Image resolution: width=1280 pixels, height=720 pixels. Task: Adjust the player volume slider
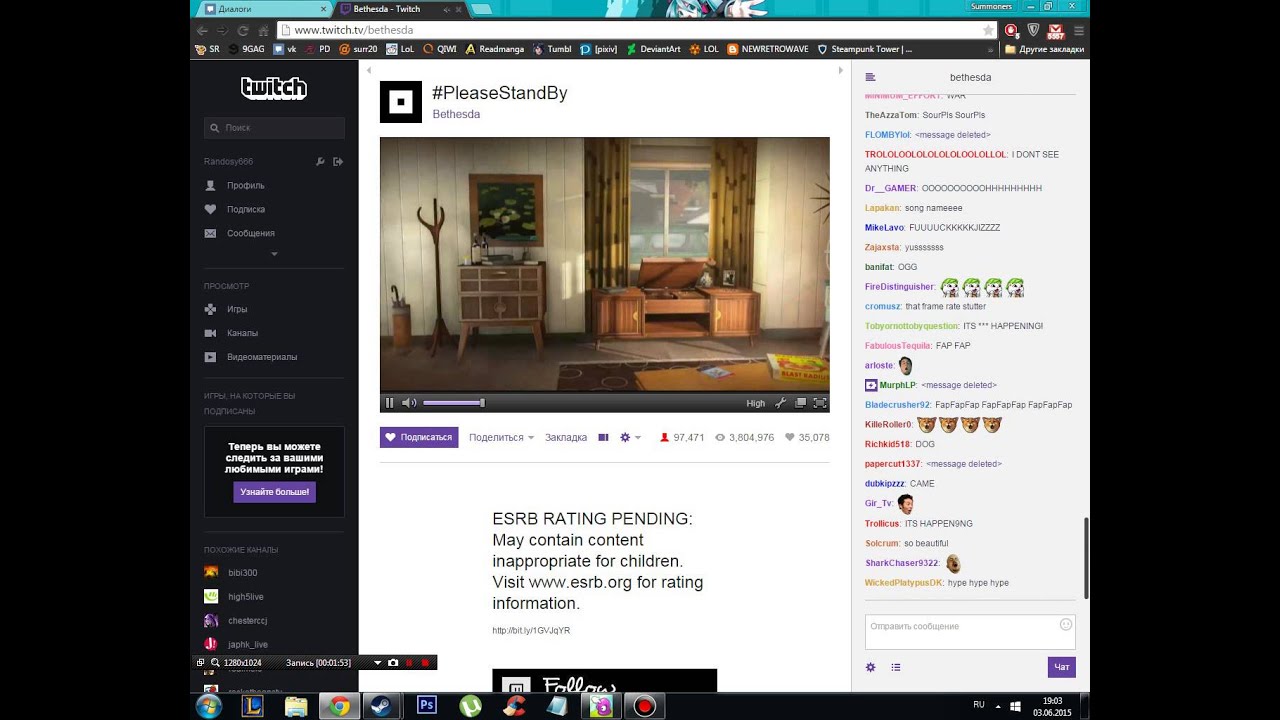coord(454,403)
